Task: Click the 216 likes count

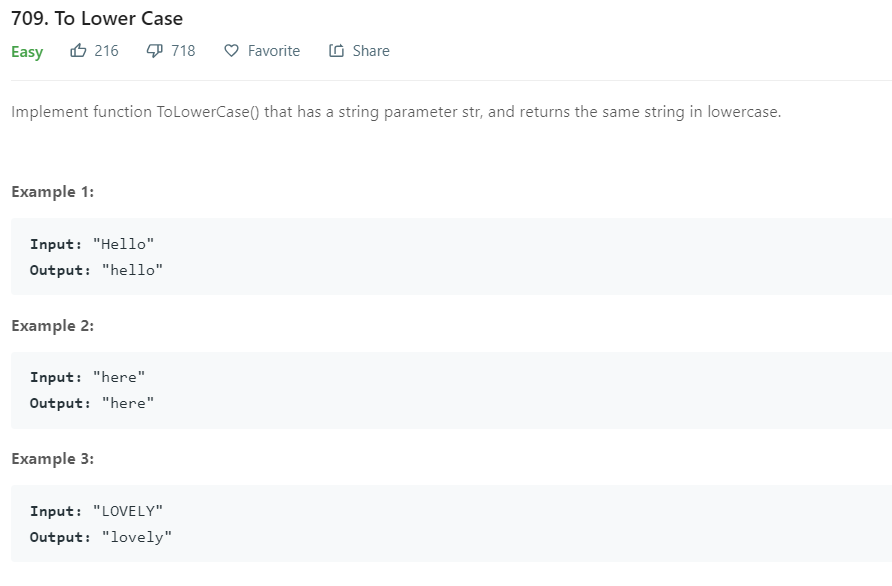Action: (x=106, y=51)
